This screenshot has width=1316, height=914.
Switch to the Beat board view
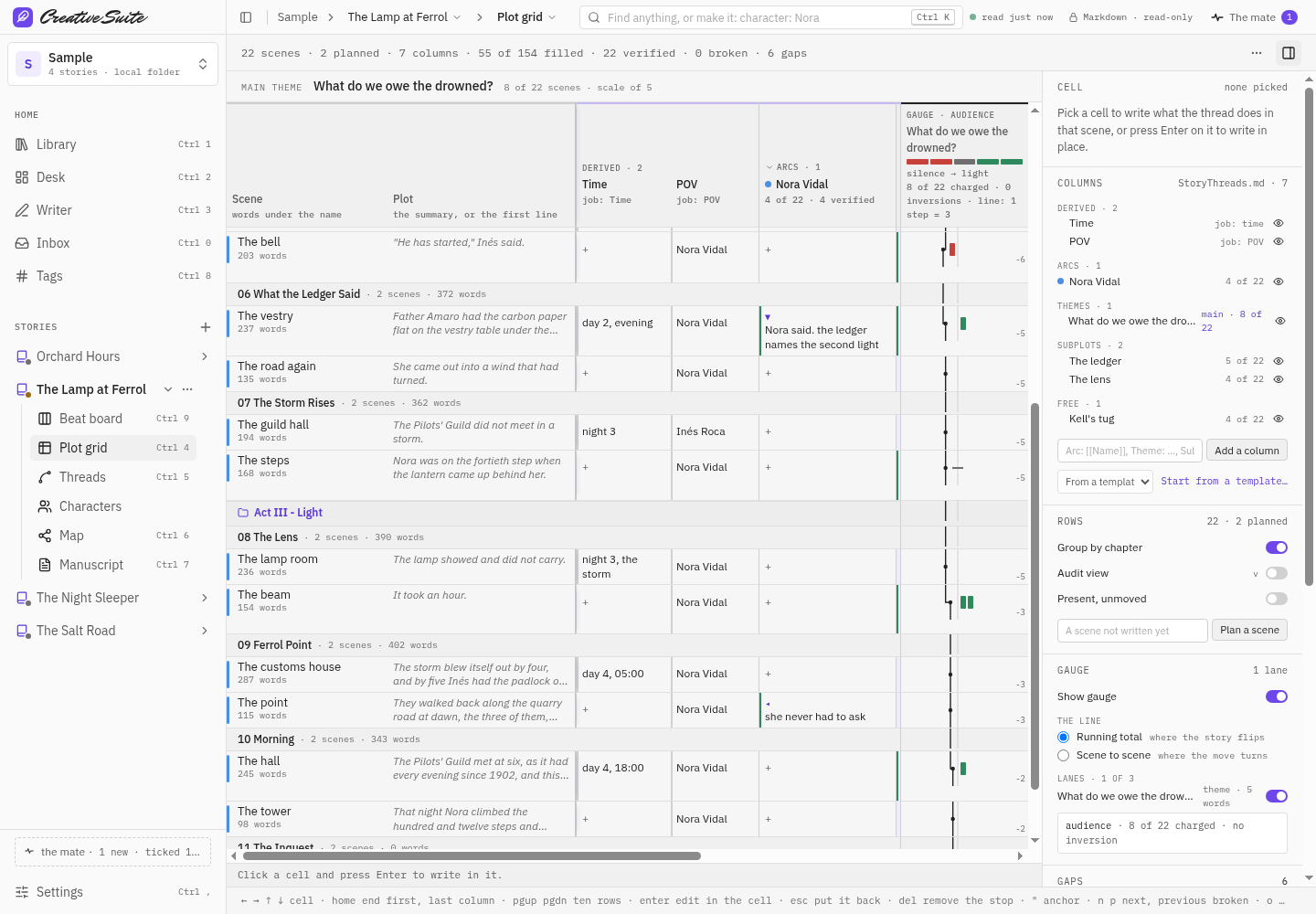pyautogui.click(x=113, y=419)
